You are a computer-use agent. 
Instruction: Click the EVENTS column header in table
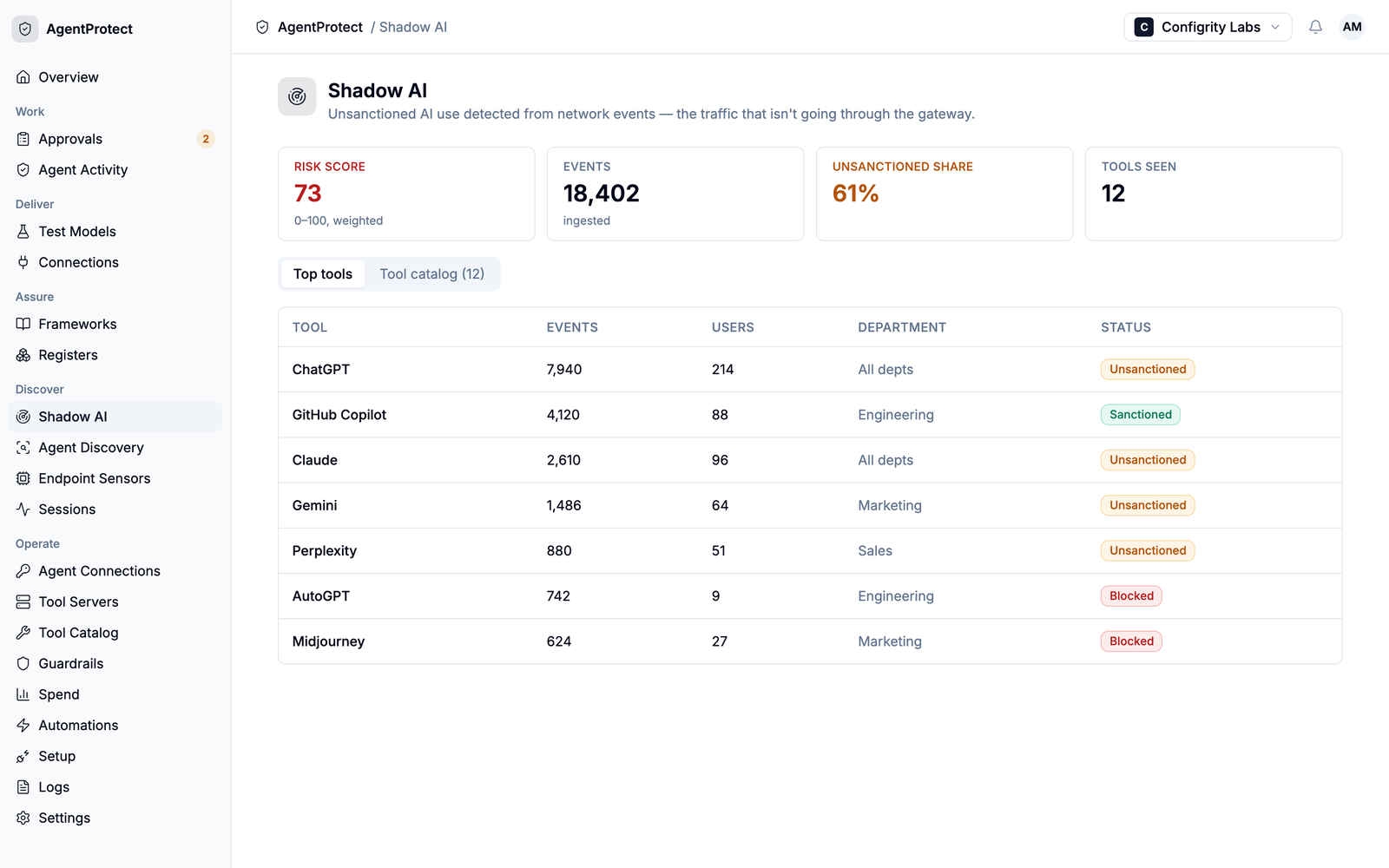pos(572,327)
